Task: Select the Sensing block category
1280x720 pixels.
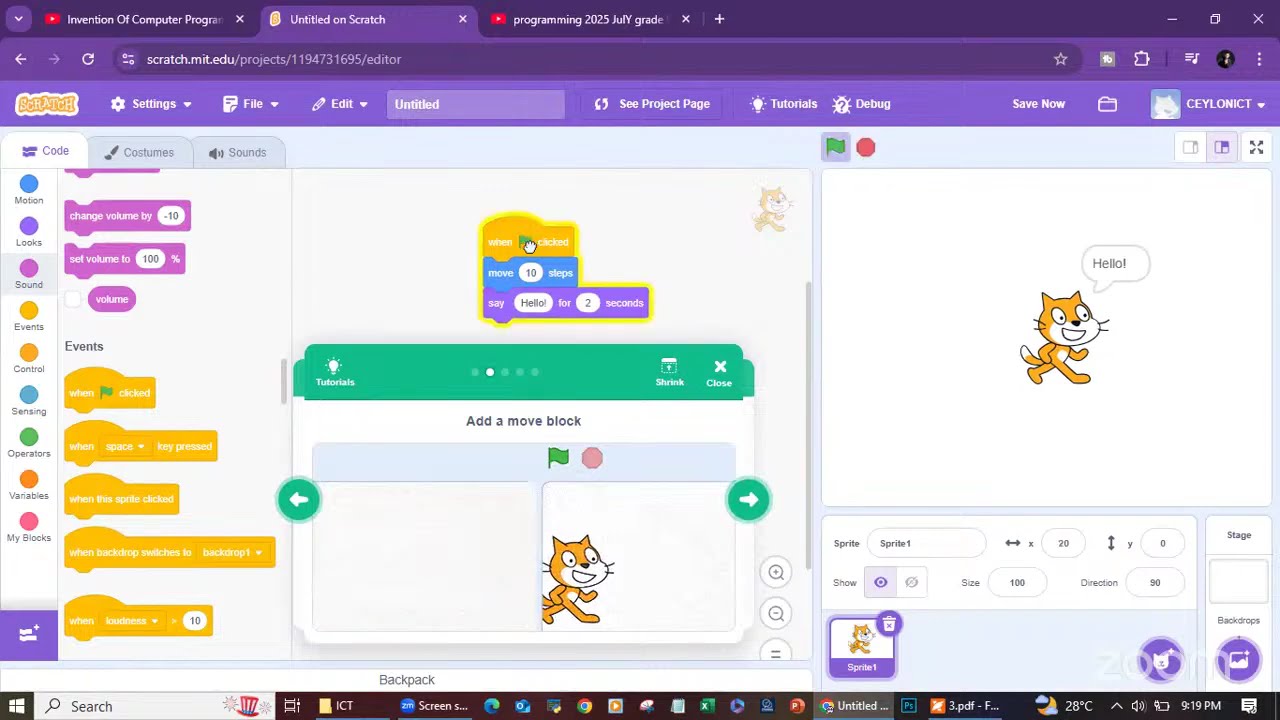Action: point(29,400)
